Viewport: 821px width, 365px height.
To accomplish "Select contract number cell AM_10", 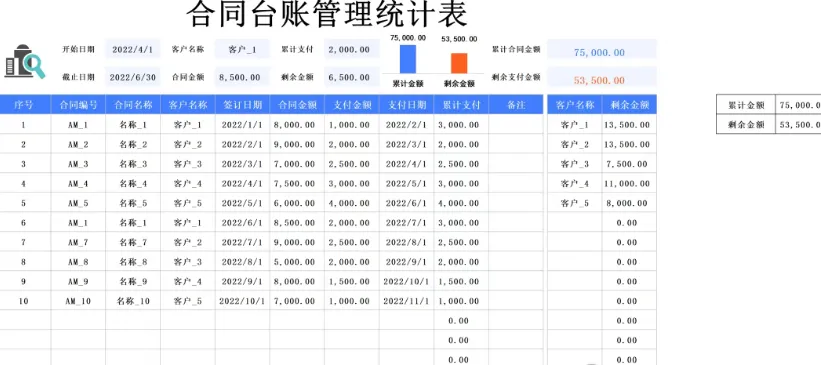I will click(78, 301).
